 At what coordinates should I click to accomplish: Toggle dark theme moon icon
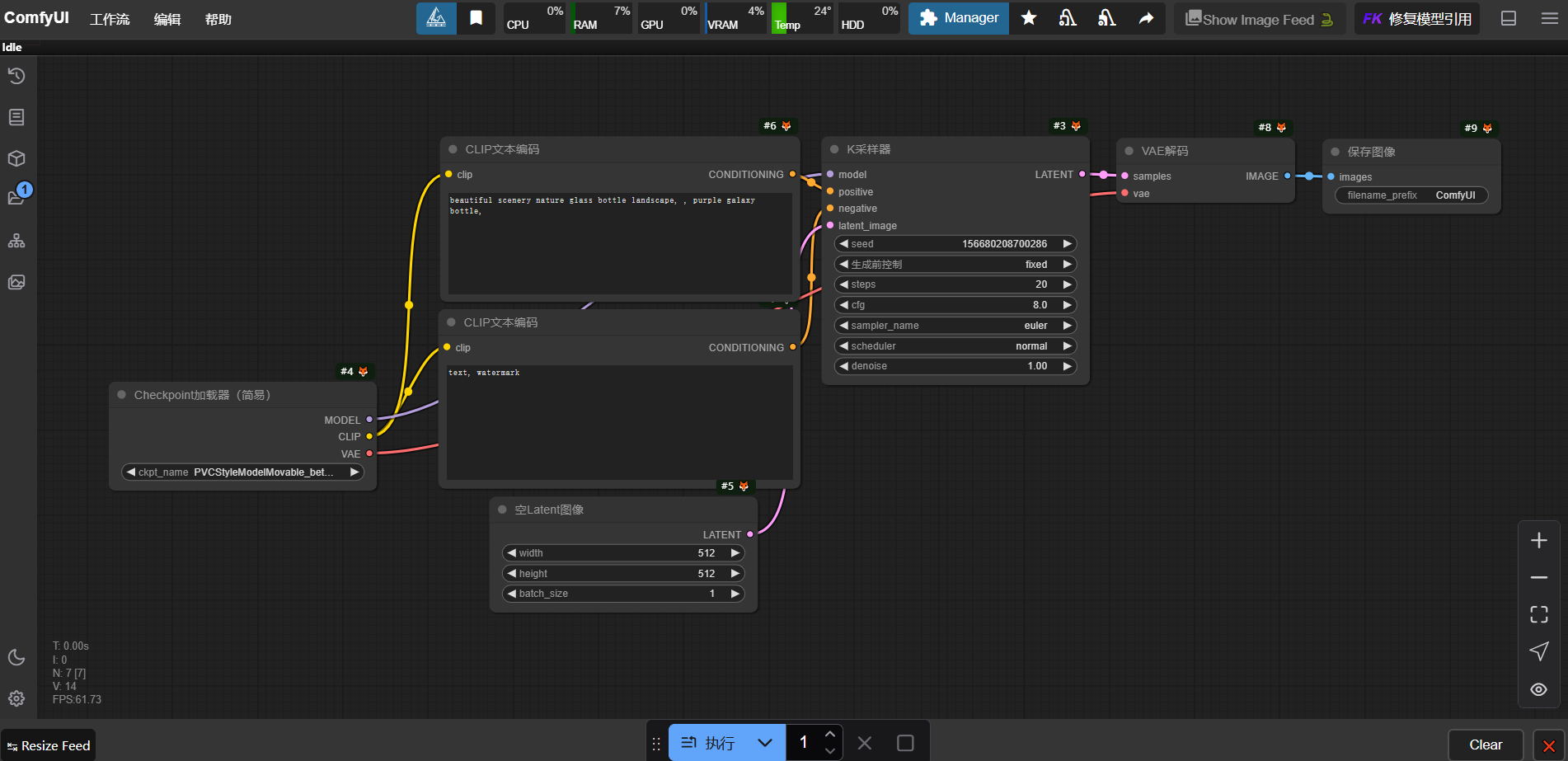tap(16, 657)
